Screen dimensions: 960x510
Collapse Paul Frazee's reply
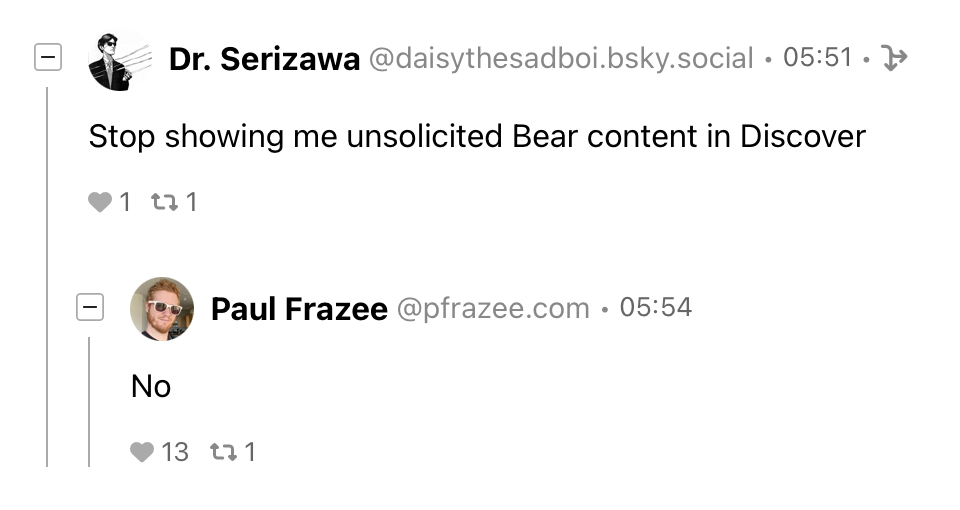pyautogui.click(x=90, y=308)
